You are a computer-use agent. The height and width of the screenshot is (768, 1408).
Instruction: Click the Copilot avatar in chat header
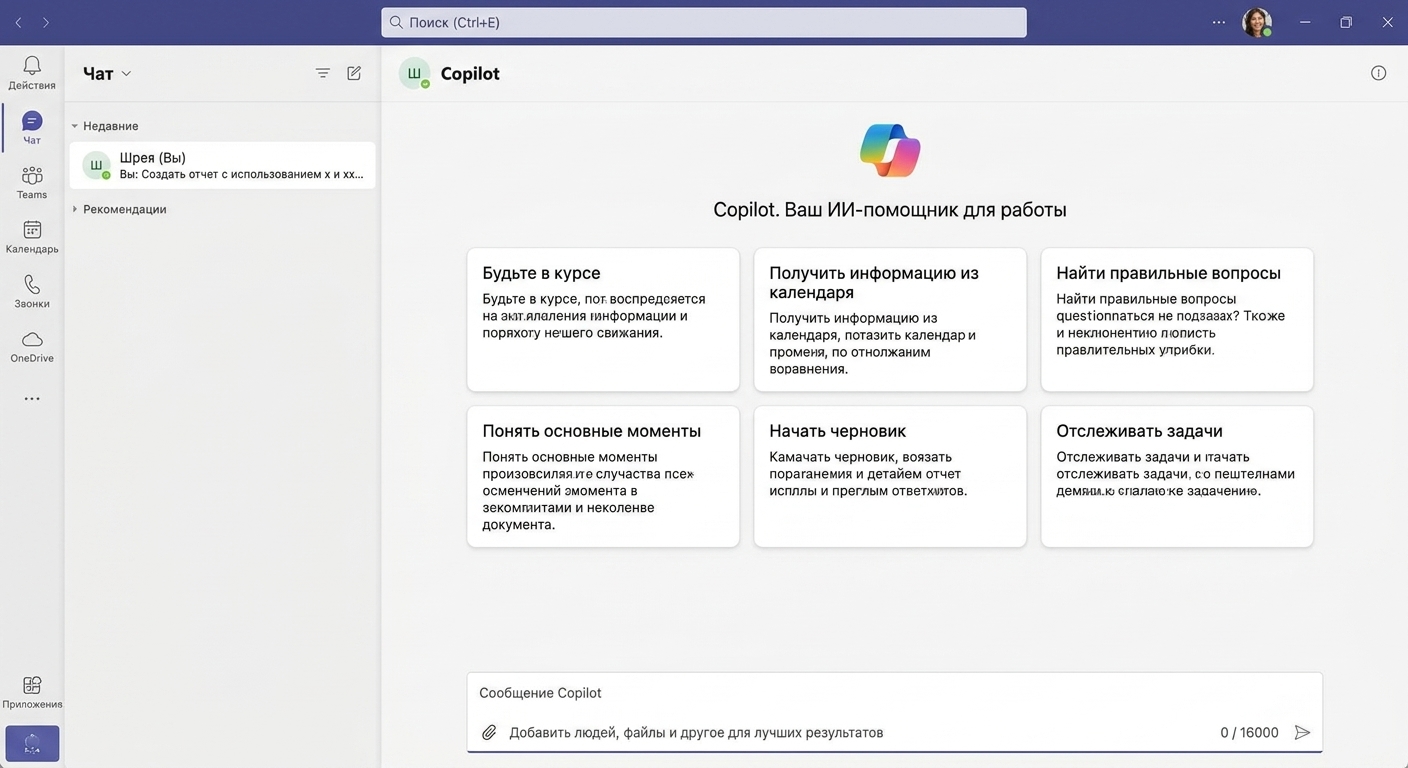[414, 73]
